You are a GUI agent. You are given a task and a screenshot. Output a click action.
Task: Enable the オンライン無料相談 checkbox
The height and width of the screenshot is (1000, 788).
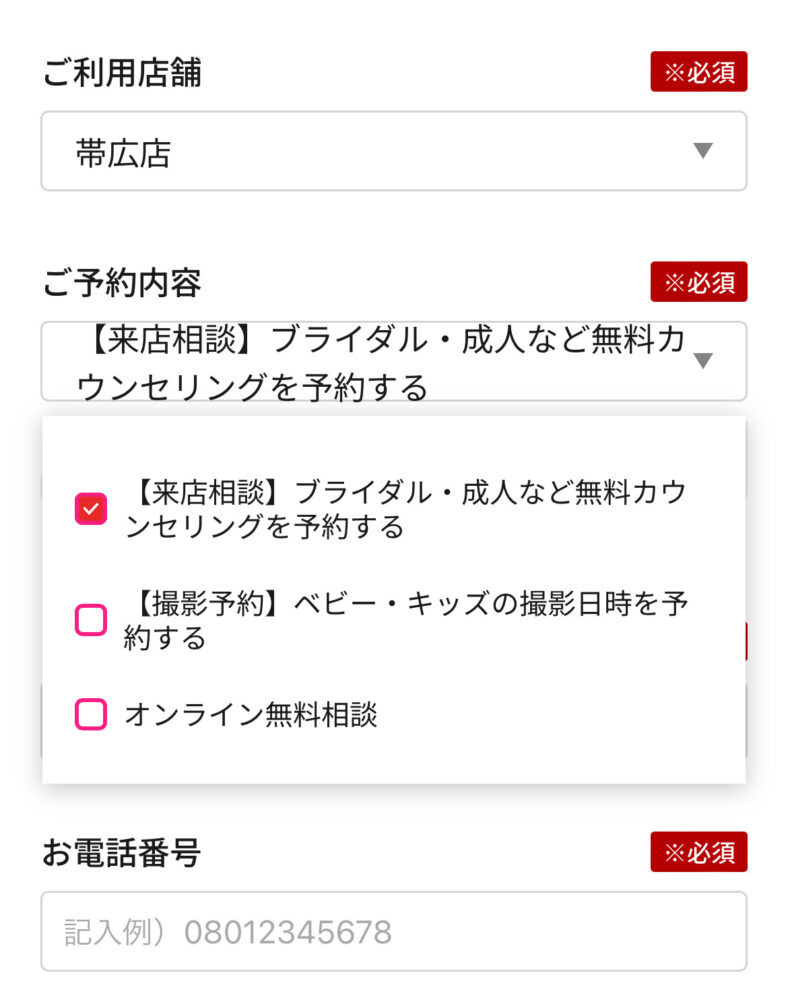(x=91, y=714)
